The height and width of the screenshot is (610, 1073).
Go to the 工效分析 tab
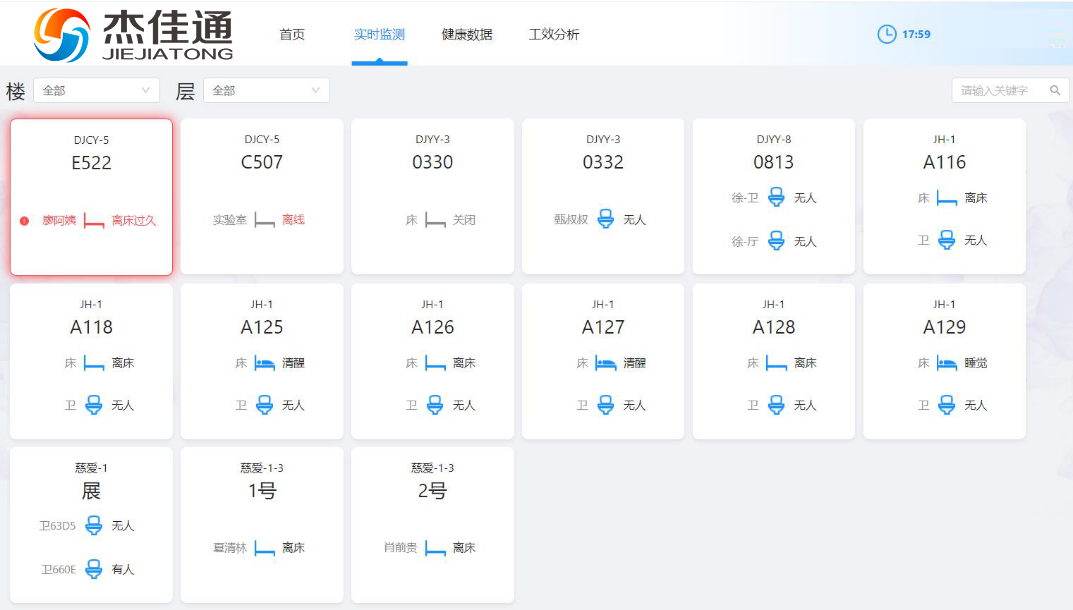(x=554, y=34)
